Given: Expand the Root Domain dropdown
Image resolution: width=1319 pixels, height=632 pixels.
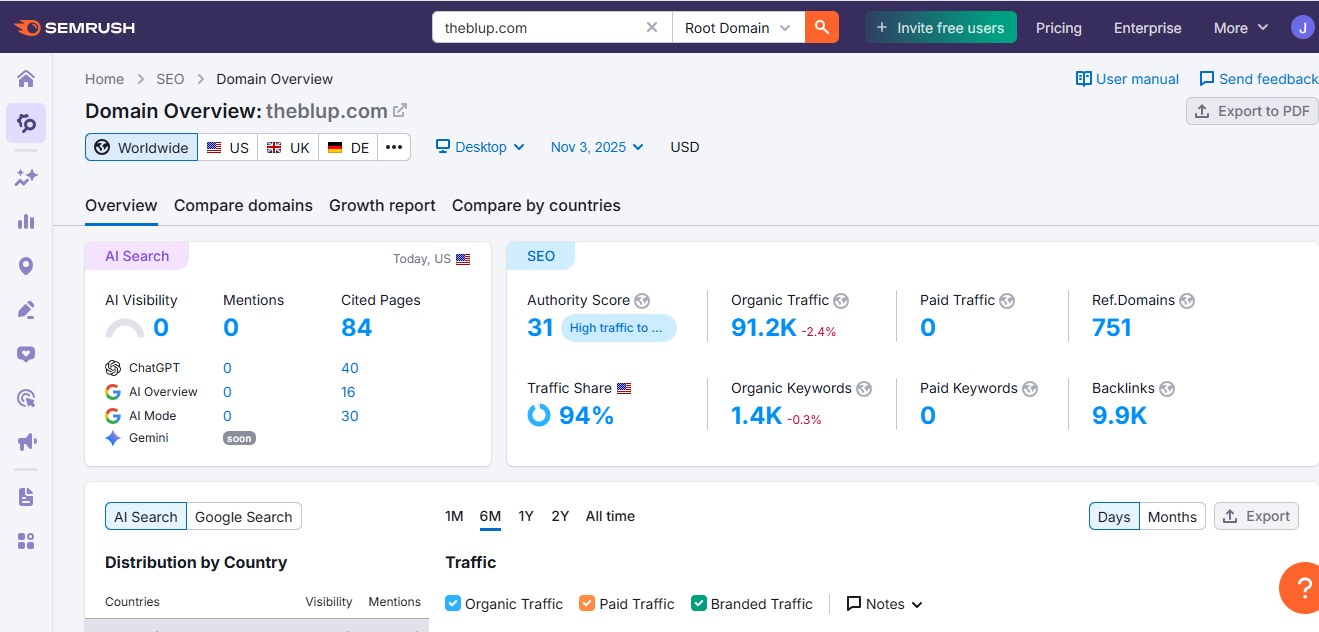Looking at the screenshot, I should click(738, 28).
